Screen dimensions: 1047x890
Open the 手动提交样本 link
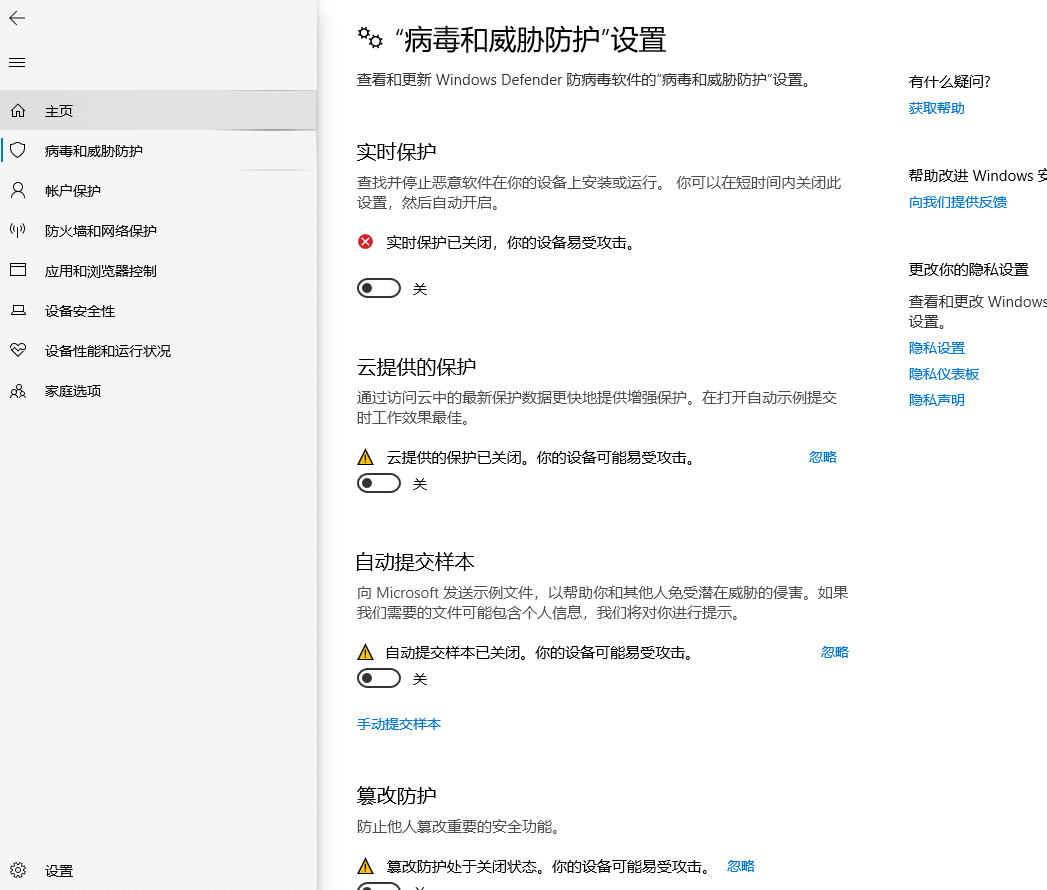[399, 724]
